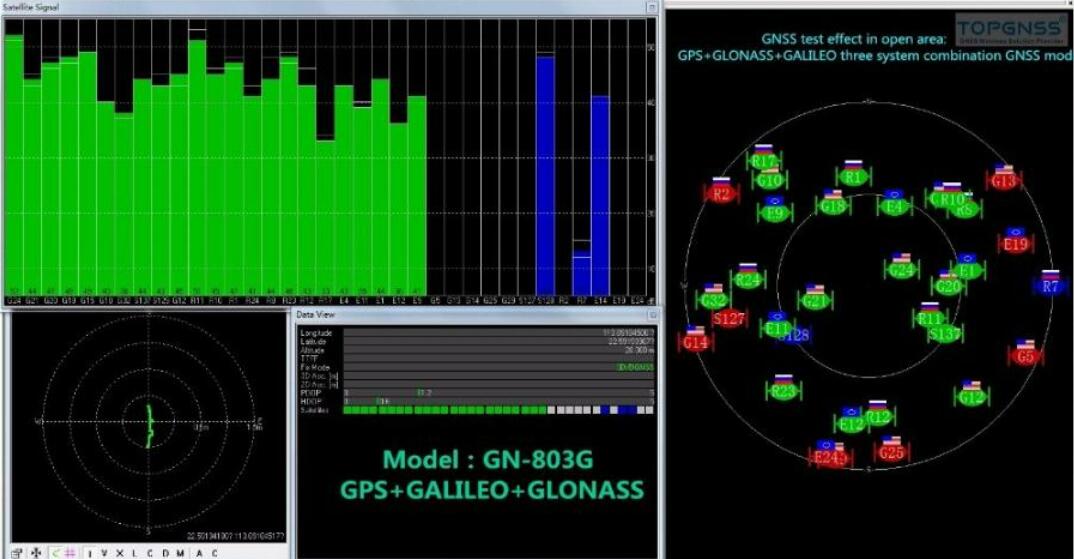Image resolution: width=1074 pixels, height=559 pixels.
Task: Close the Data View window
Action: (652, 314)
